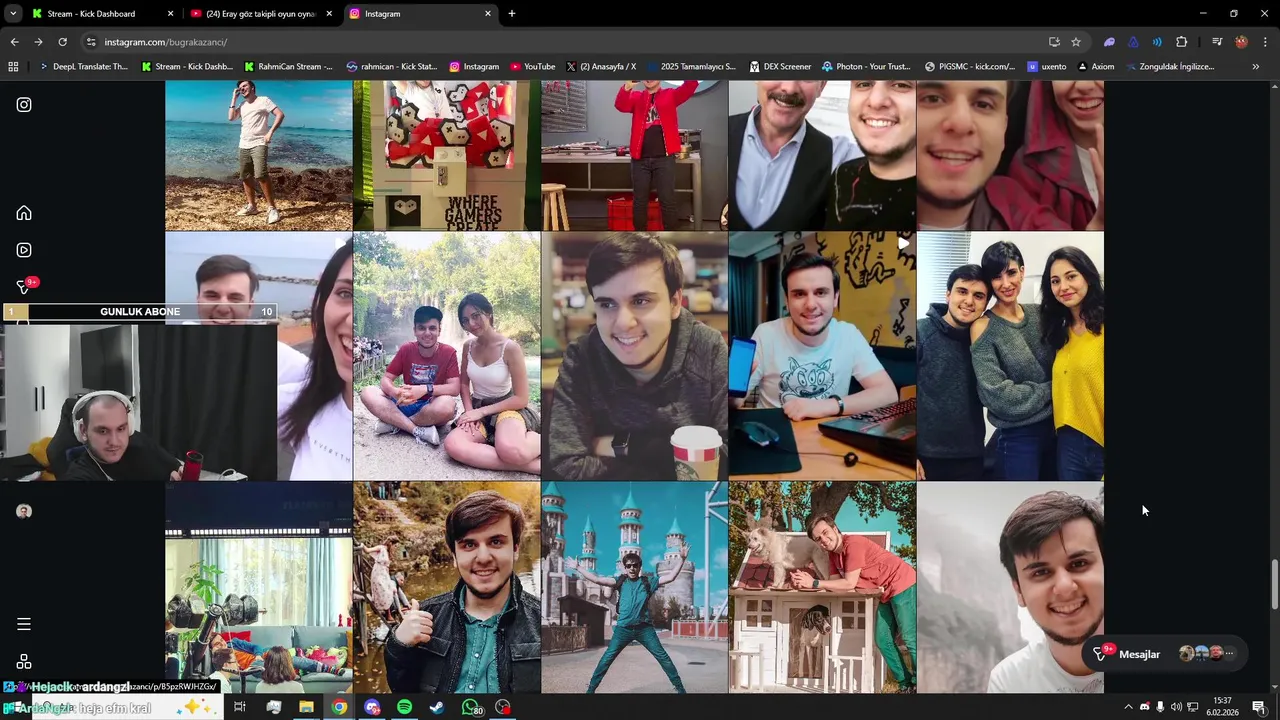Viewport: 1280px width, 720px height.
Task: Open Photon bookmark
Action: click(x=866, y=66)
